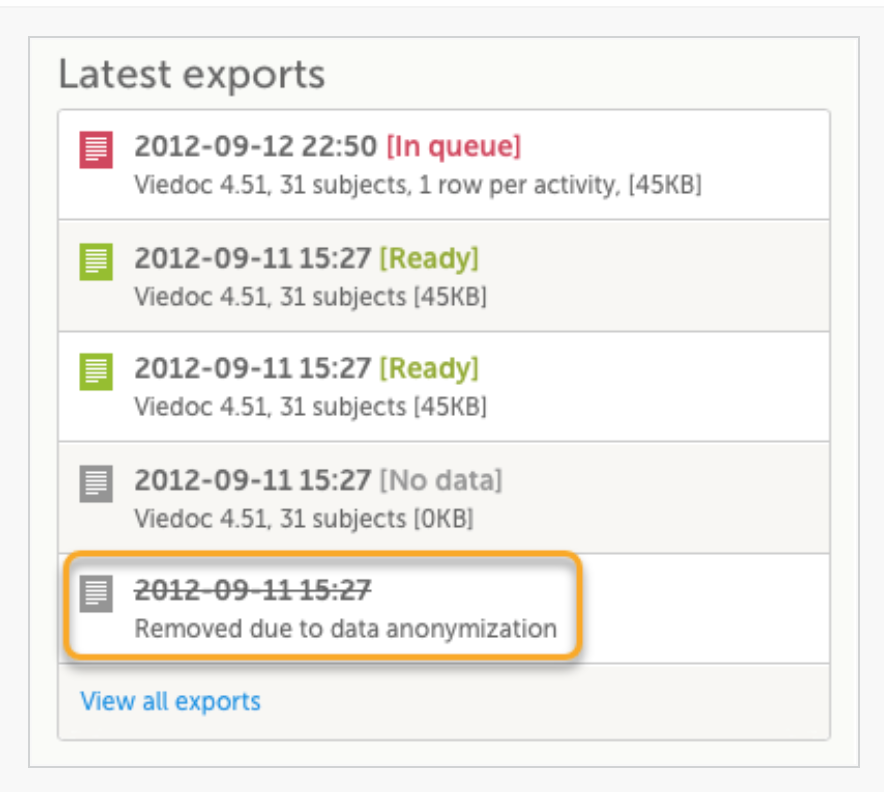Click the upper Ready export's 45KB details line
This screenshot has height=792, width=884.
tap(310, 297)
